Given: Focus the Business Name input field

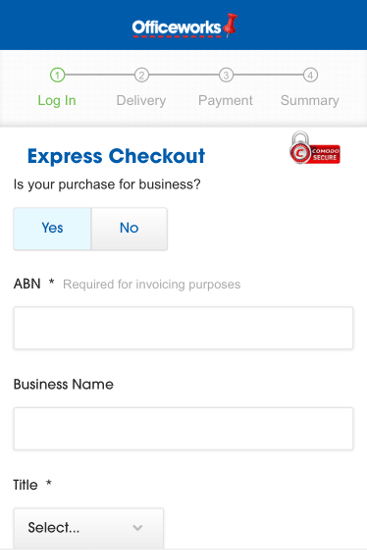Looking at the screenshot, I should (184, 429).
